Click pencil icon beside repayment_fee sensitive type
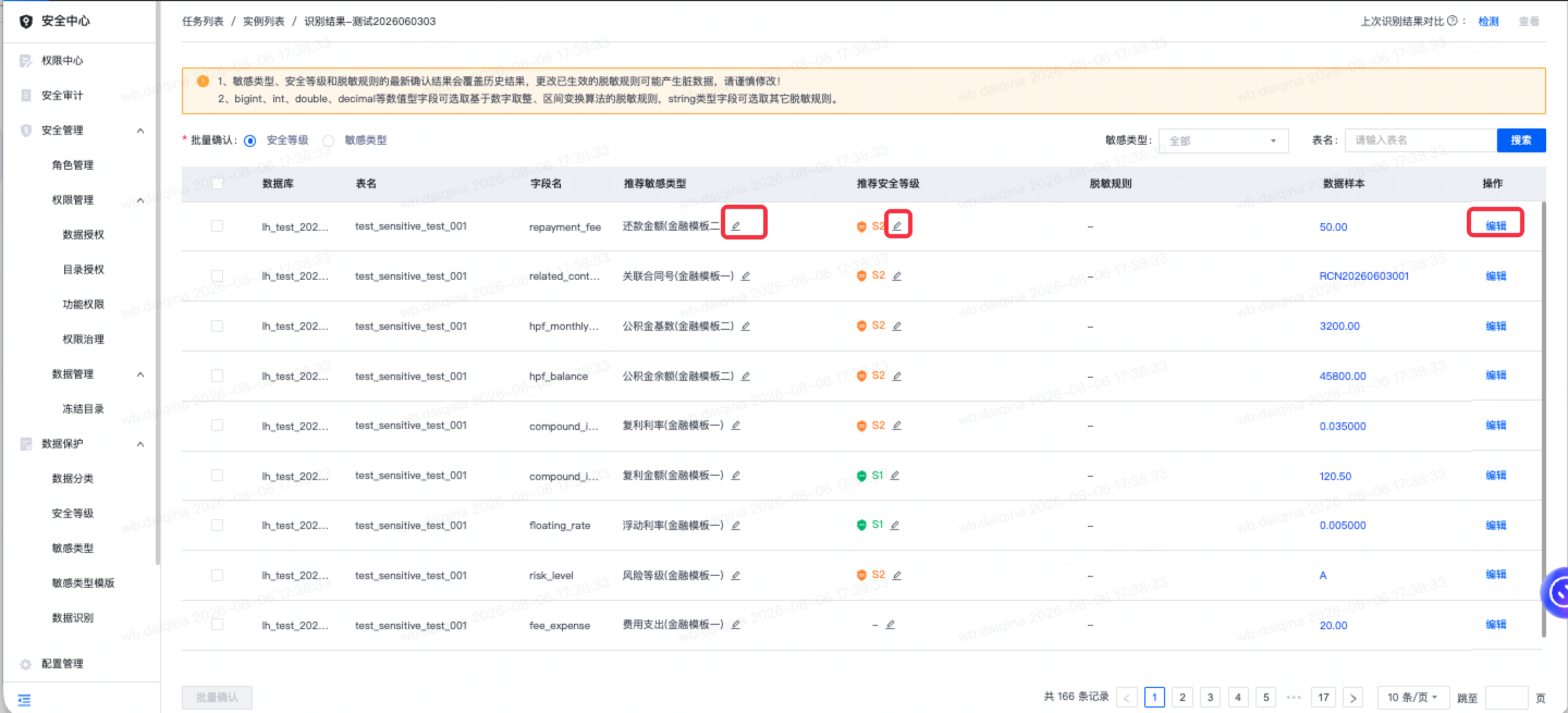 [736, 226]
